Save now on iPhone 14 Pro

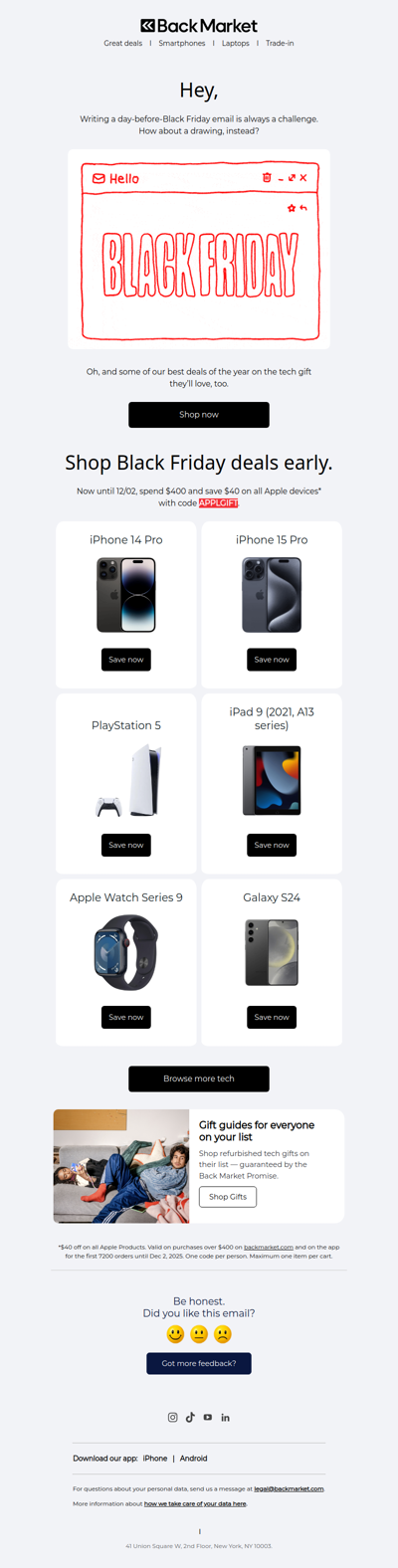[126, 660]
